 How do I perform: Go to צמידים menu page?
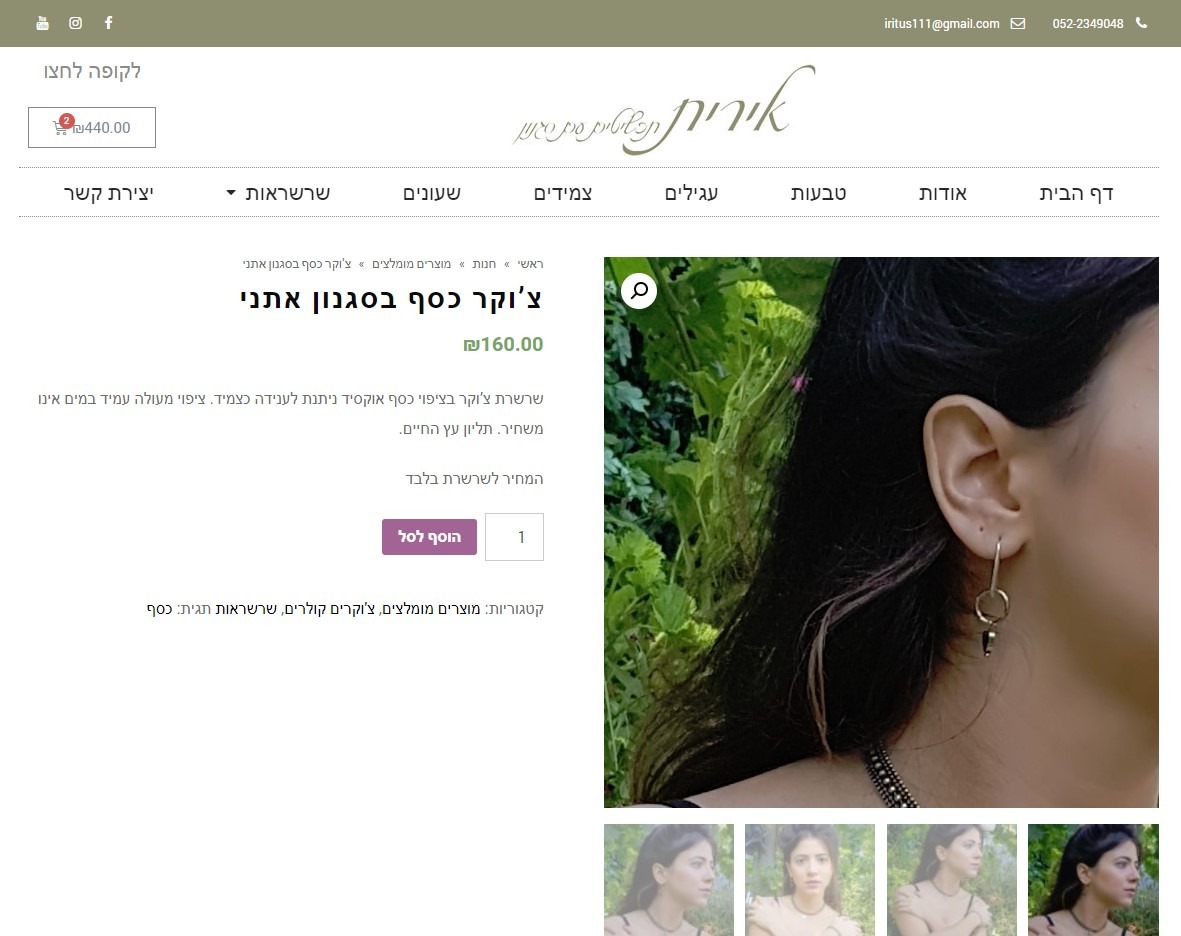pyautogui.click(x=563, y=193)
